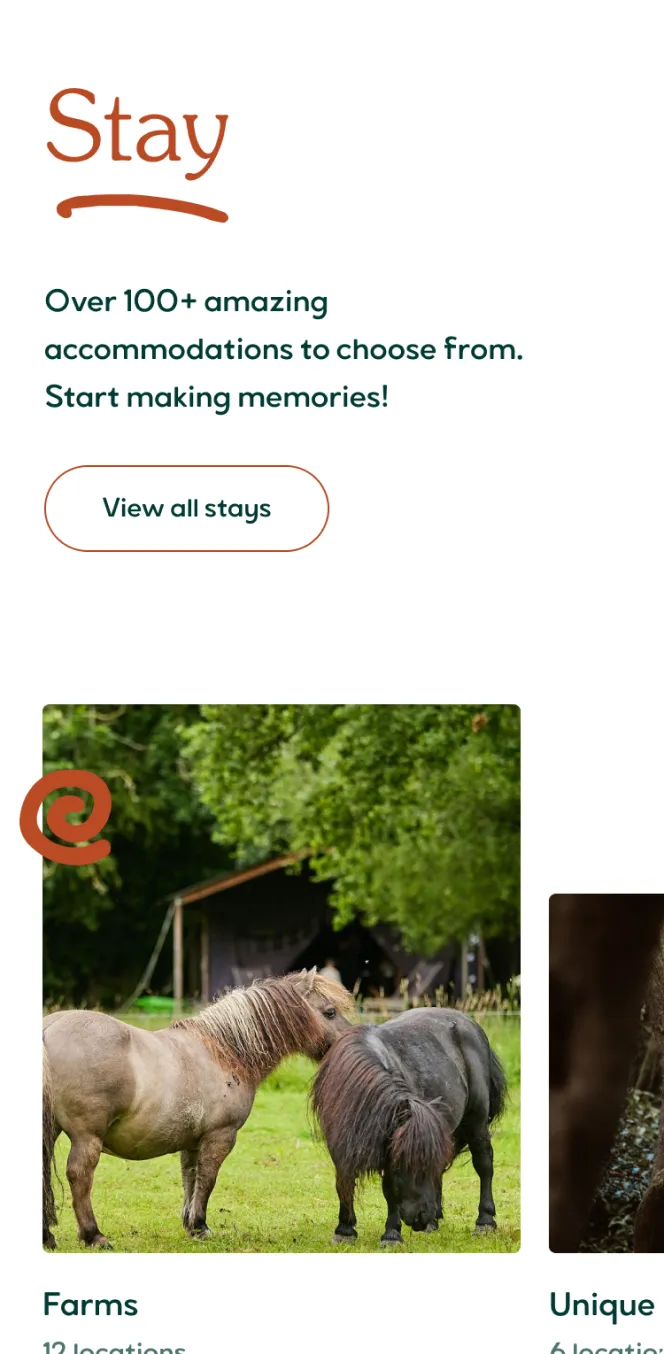Open the partially visible Unique card image
Image resolution: width=664 pixels, height=1354 pixels.
606,1073
